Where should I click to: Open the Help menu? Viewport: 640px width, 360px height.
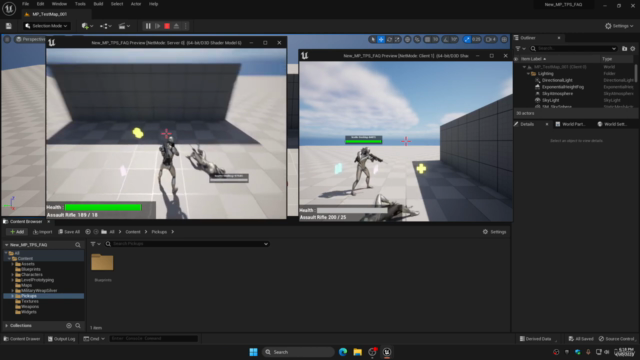click(153, 4)
